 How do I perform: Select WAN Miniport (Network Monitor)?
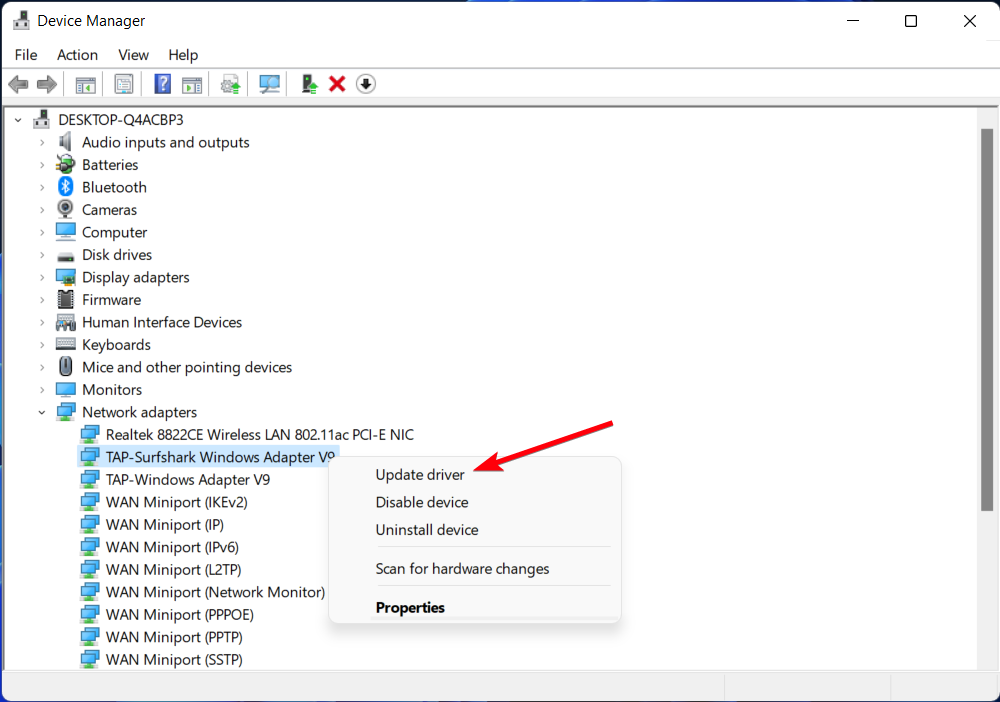[x=215, y=592]
